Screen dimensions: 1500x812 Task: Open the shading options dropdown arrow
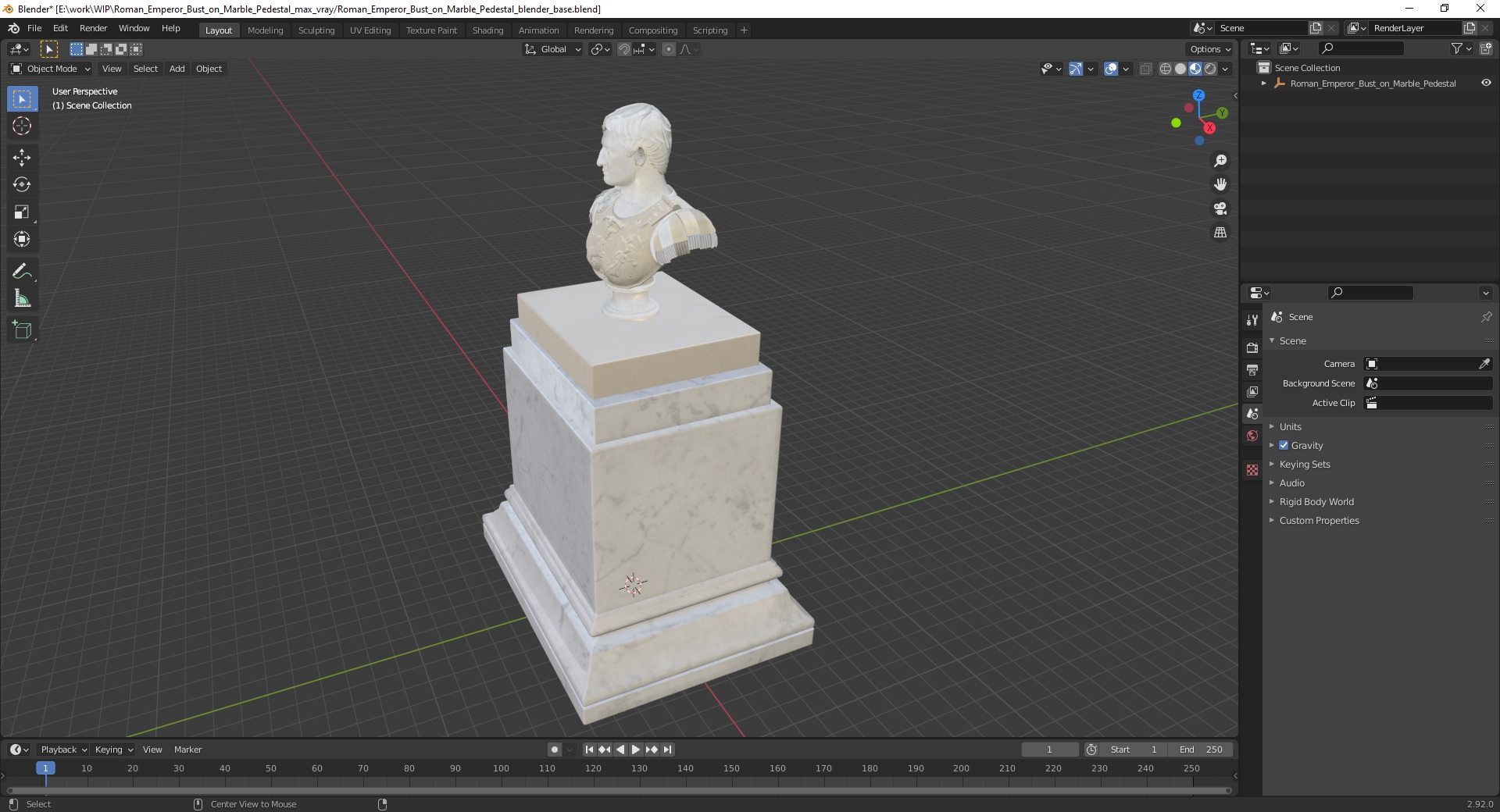1226,69
